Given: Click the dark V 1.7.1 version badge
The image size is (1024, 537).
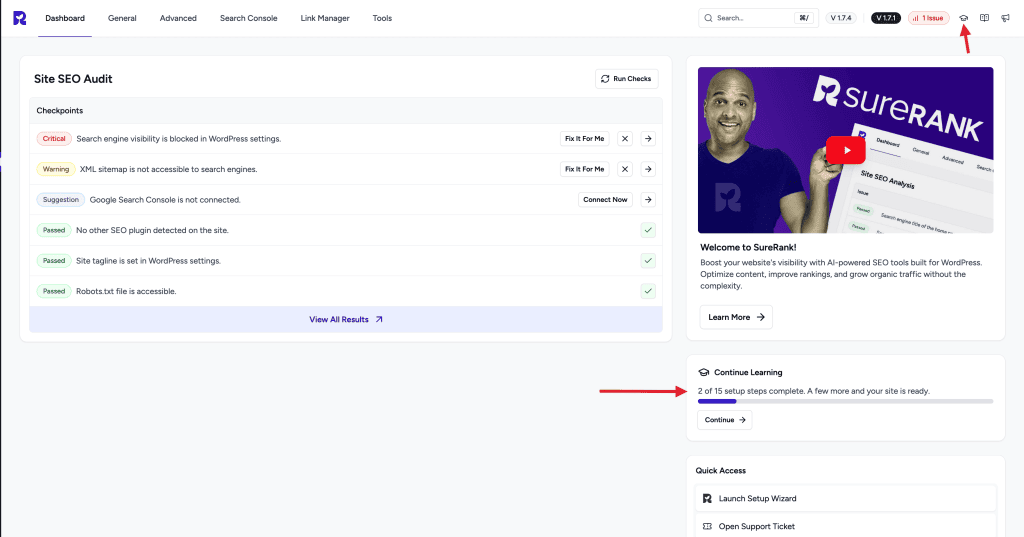Looking at the screenshot, I should point(886,18).
